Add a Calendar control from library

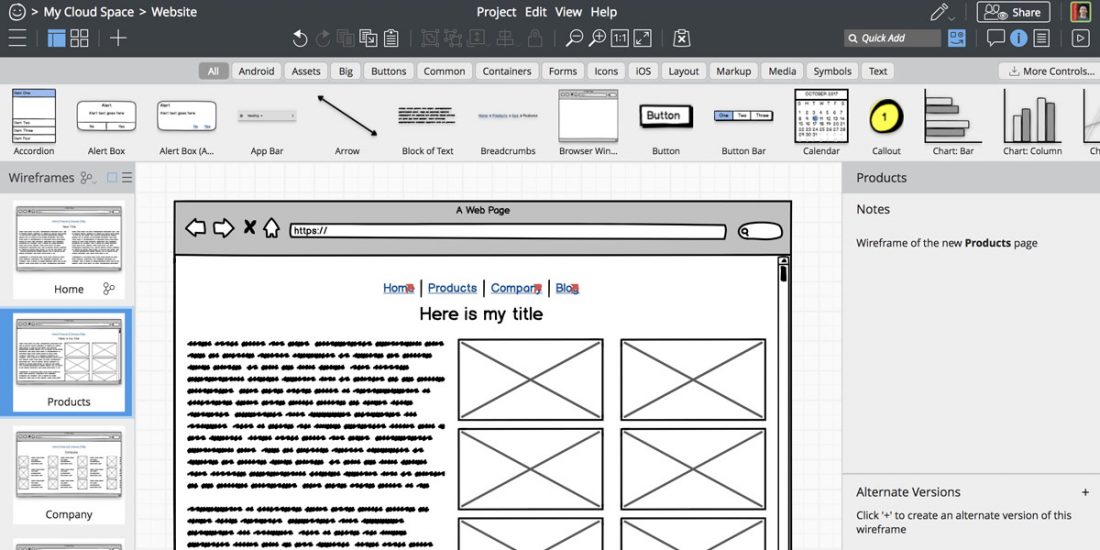coord(821,122)
